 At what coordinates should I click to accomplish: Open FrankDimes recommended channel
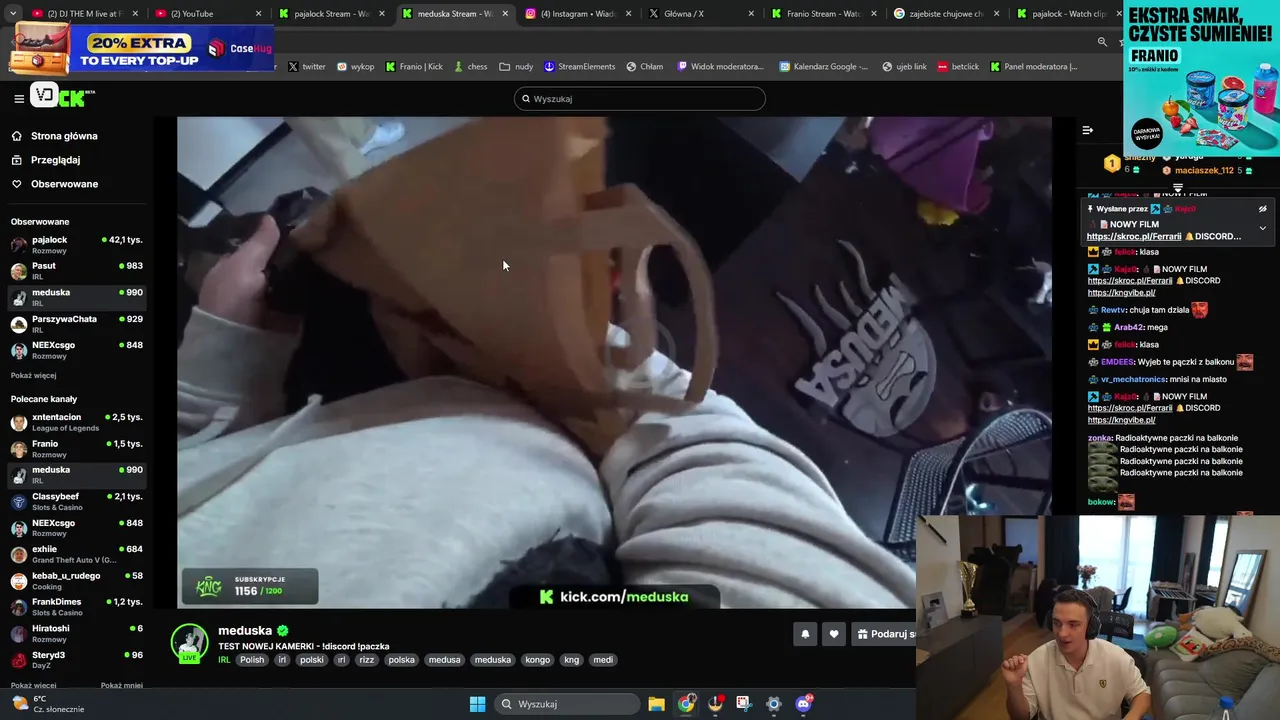coord(76,606)
